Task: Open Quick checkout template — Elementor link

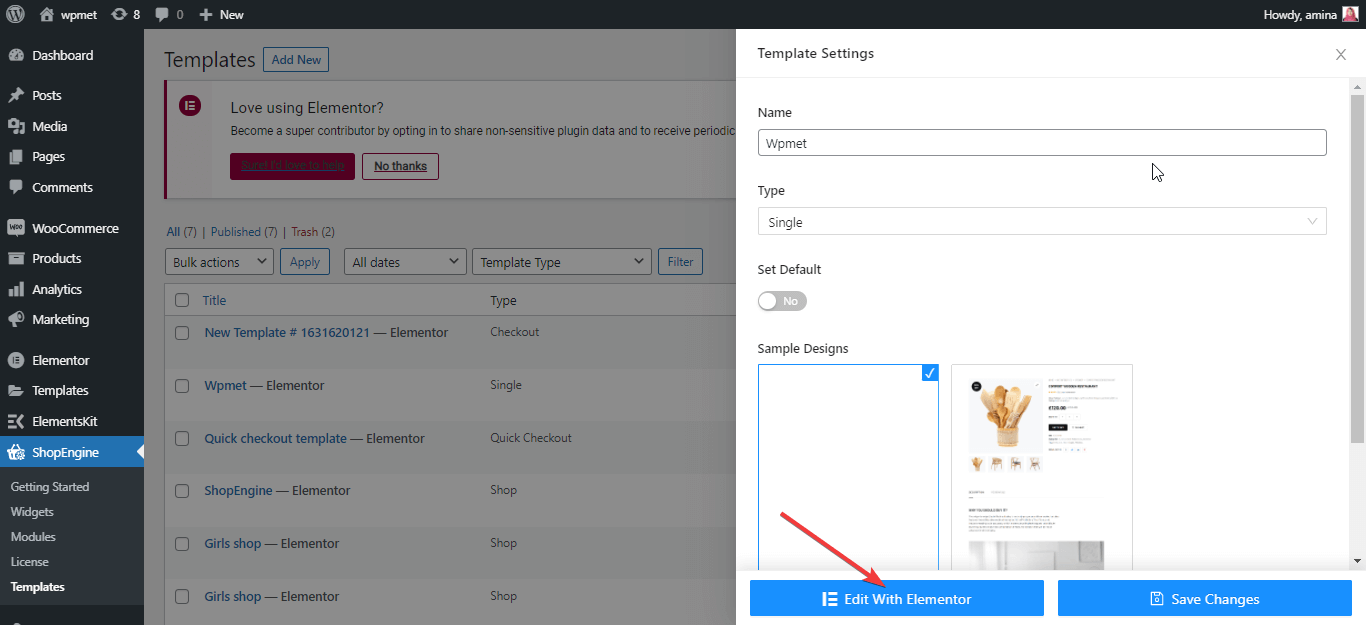Action: click(314, 439)
